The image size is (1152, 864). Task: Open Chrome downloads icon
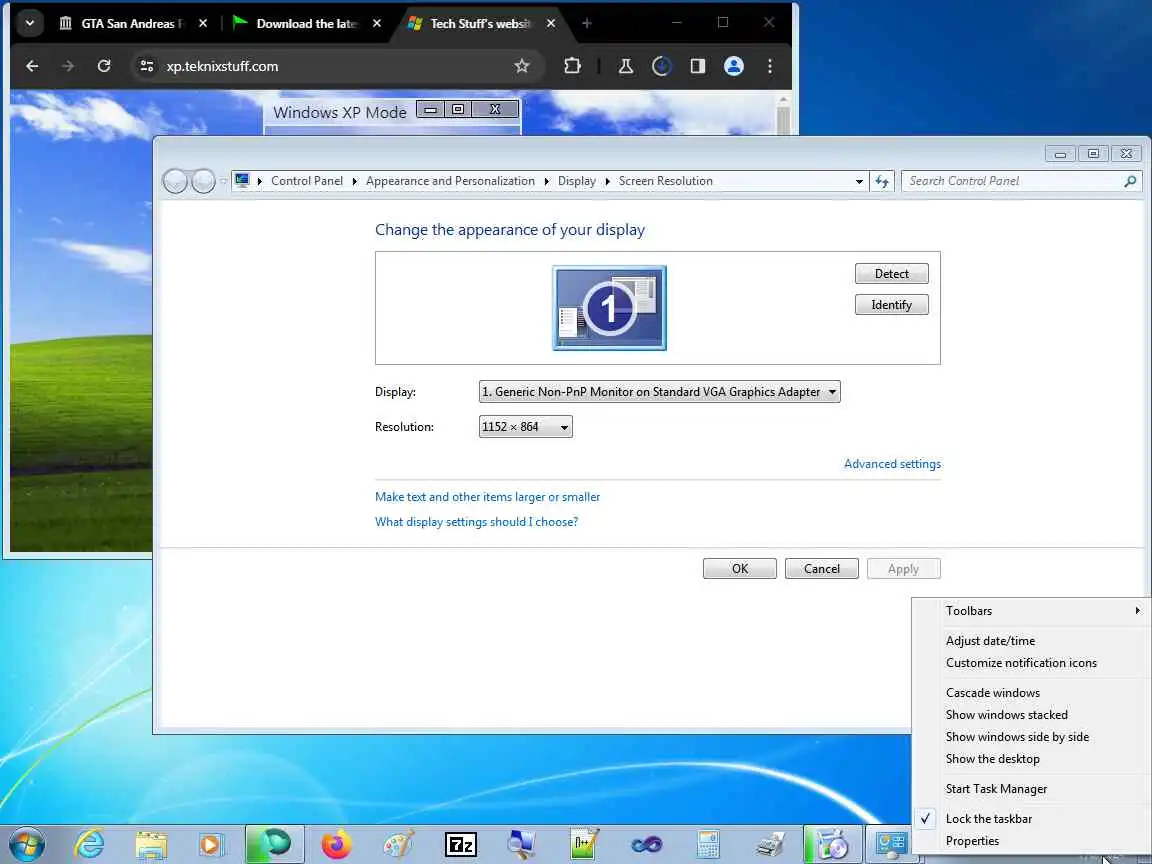point(661,66)
